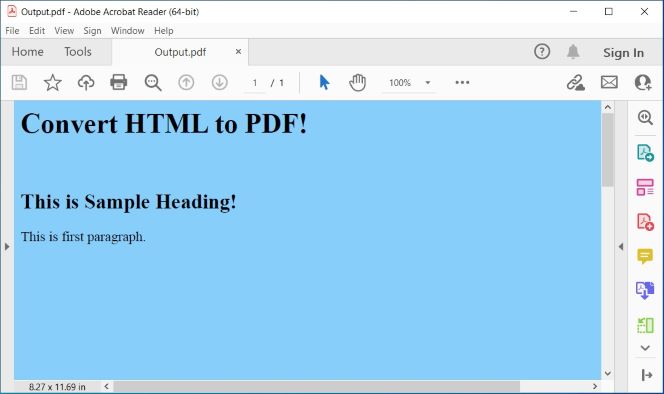Open the zoom level dropdown arrow

(428, 83)
